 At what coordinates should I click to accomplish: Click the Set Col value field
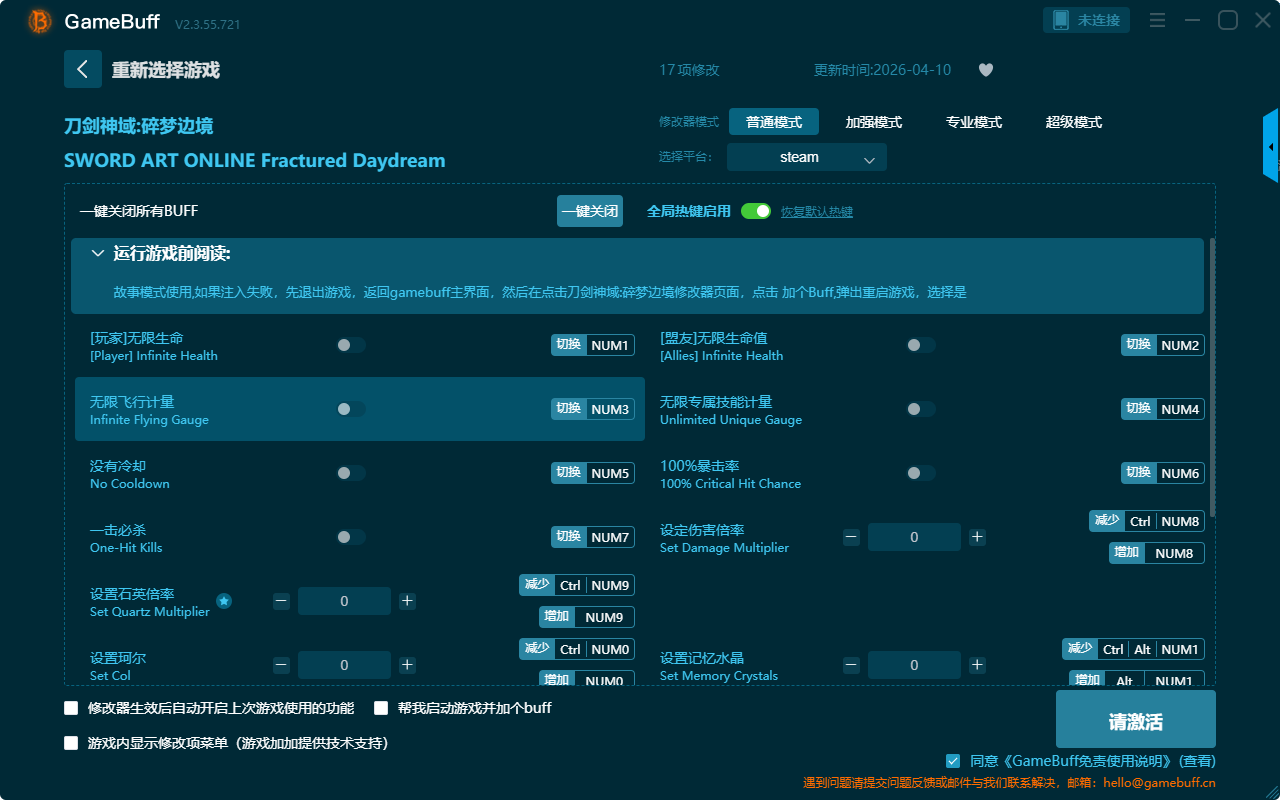[344, 665]
